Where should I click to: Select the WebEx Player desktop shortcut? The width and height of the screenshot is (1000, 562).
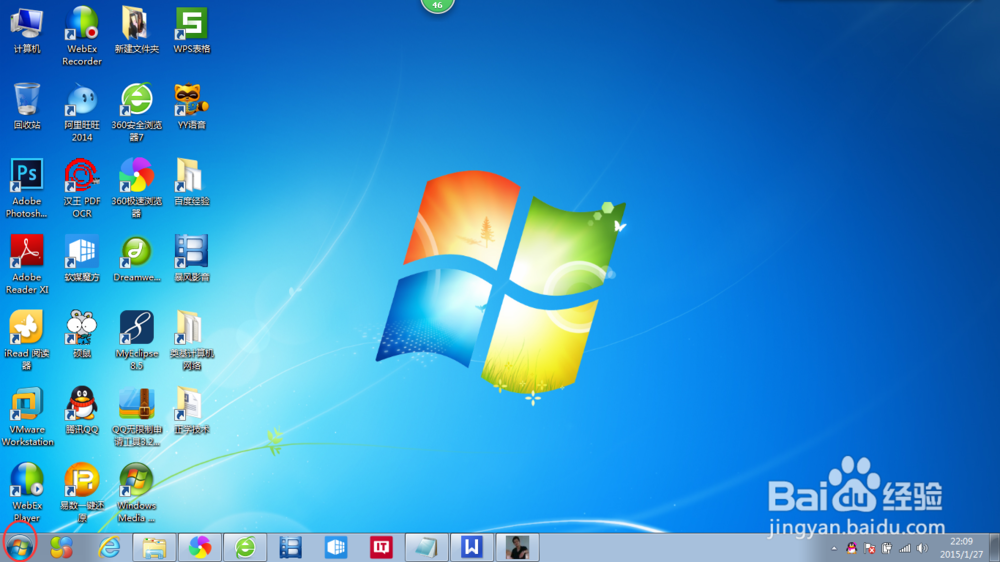click(x=27, y=492)
